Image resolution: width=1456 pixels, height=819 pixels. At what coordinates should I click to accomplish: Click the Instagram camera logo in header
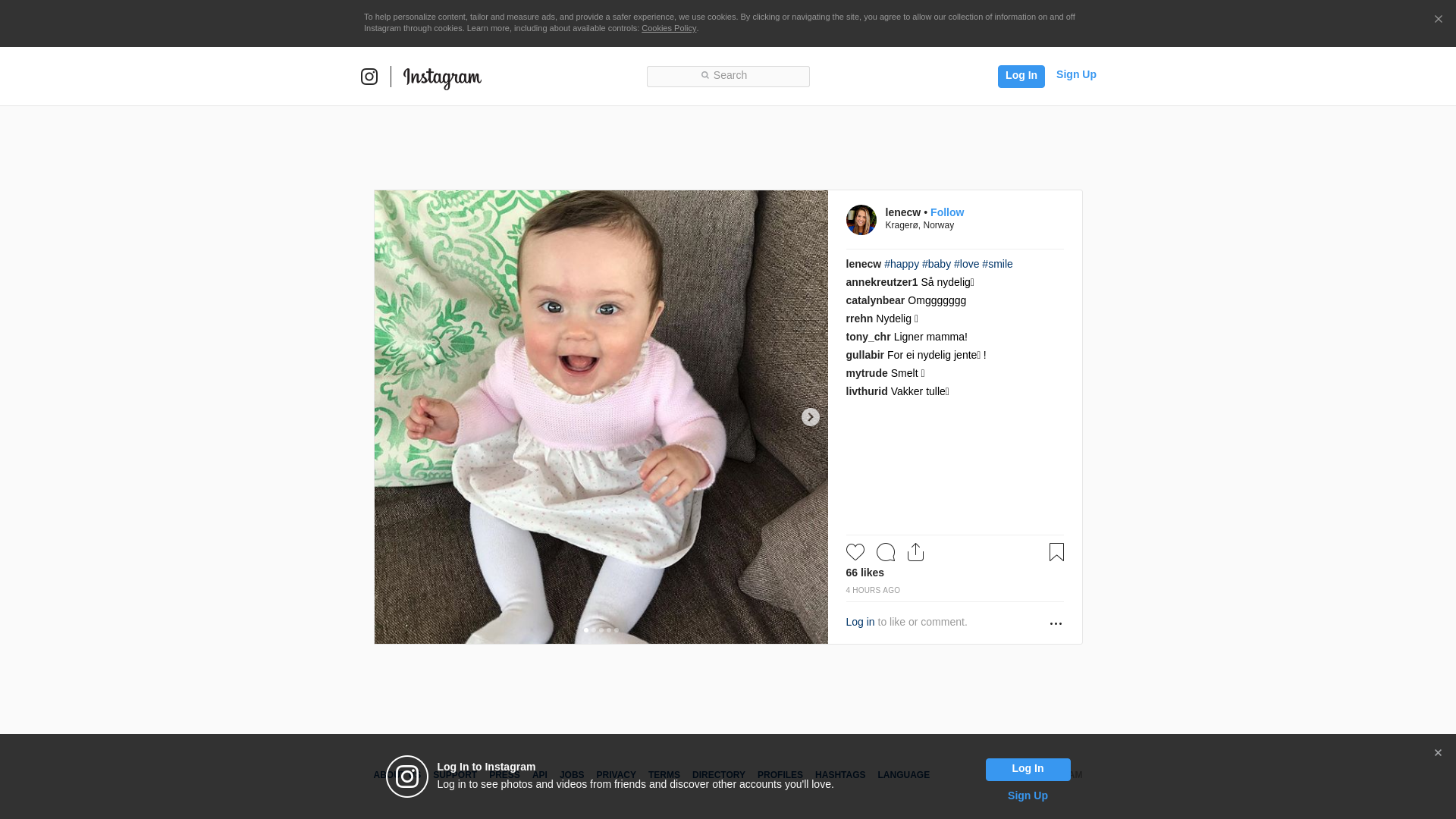point(369,77)
